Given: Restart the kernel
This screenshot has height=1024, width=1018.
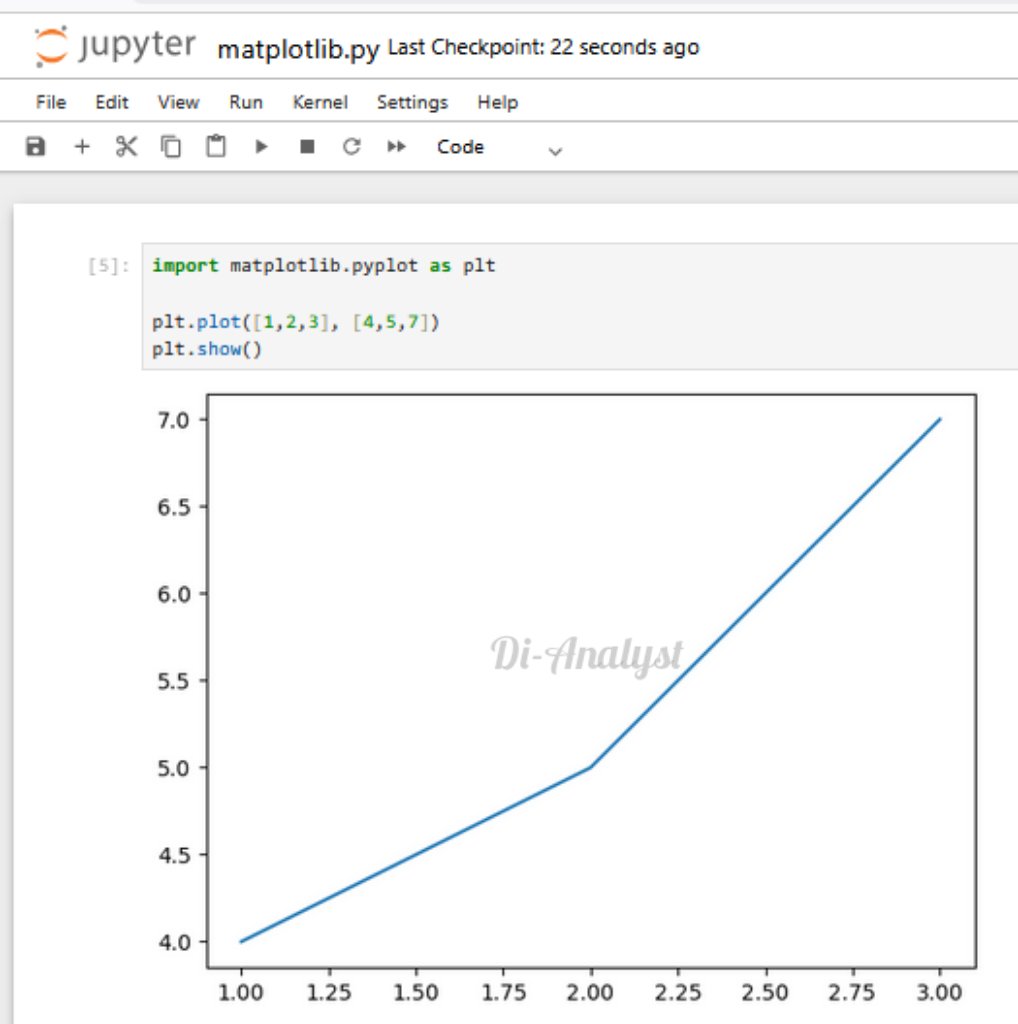Looking at the screenshot, I should pos(352,146).
